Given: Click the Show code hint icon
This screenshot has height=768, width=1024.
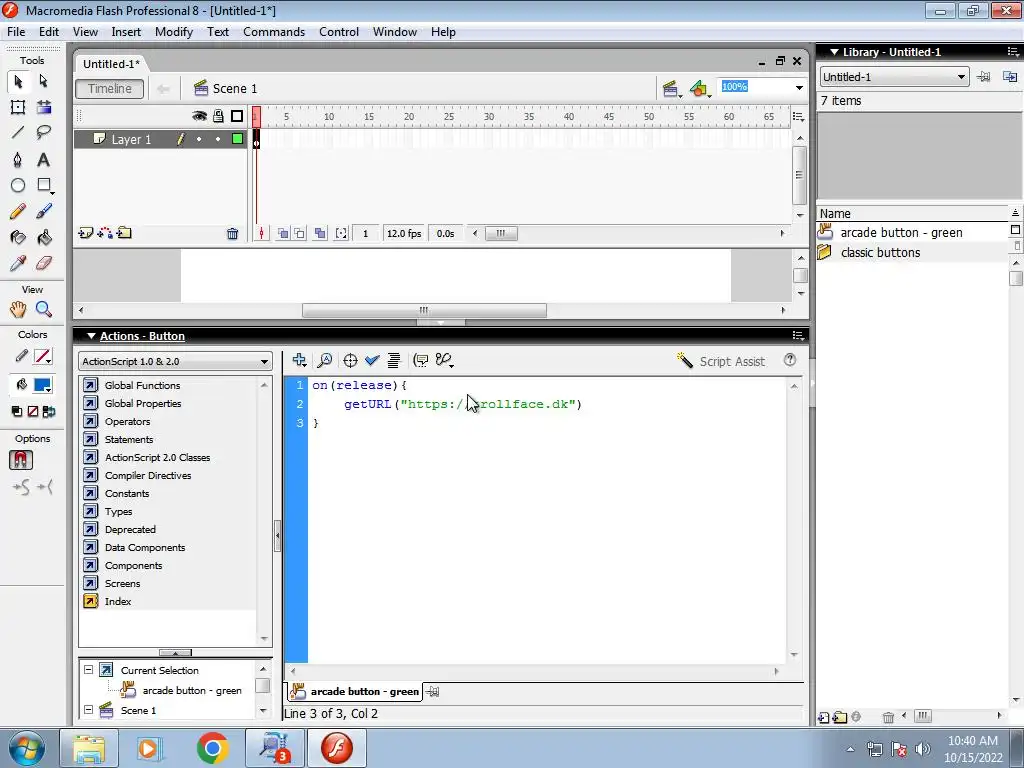Looking at the screenshot, I should [x=421, y=360].
